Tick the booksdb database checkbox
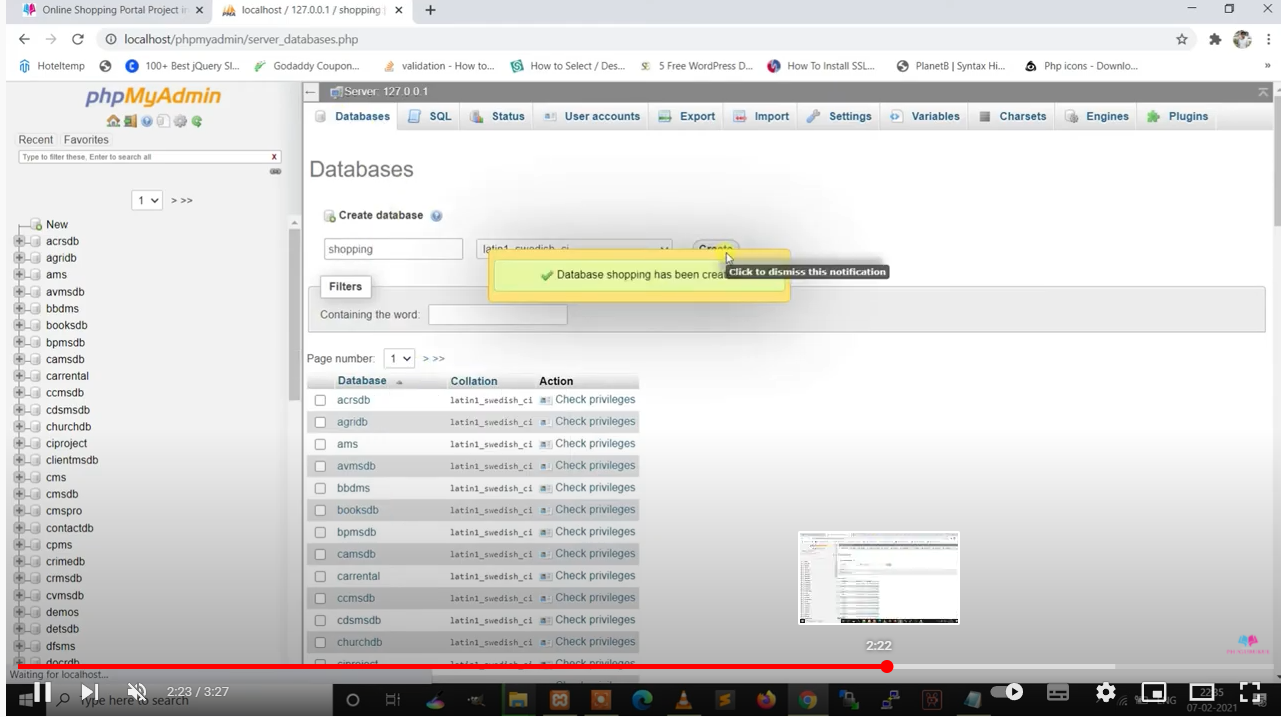 click(320, 510)
